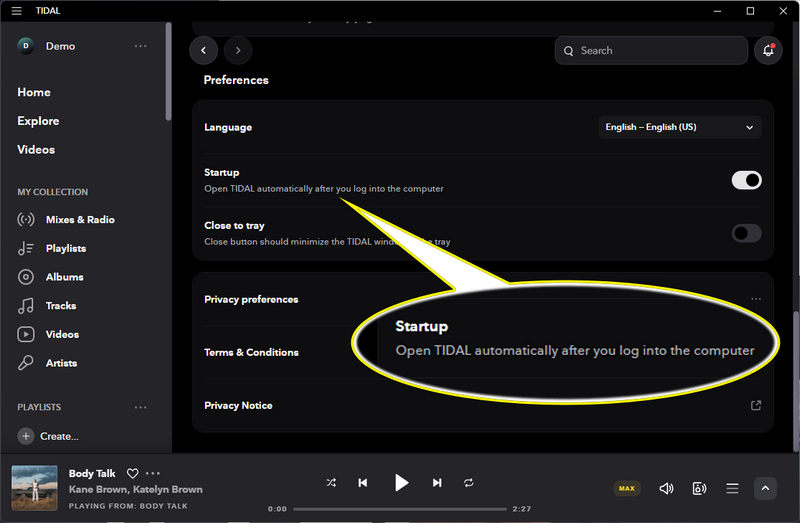Click the playback progress bar
The height and width of the screenshot is (523, 800).
400,509
